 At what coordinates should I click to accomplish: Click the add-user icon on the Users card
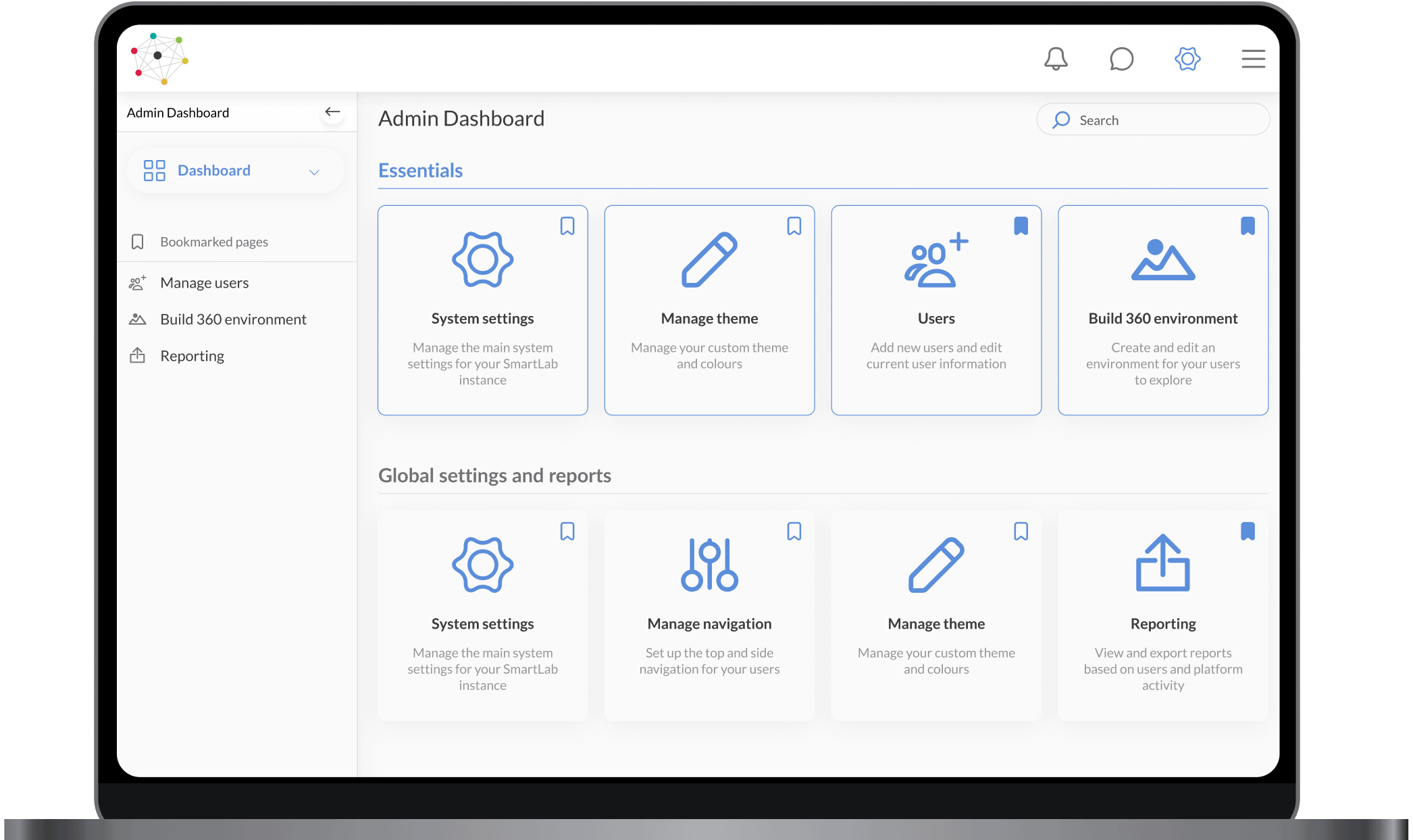click(937, 259)
